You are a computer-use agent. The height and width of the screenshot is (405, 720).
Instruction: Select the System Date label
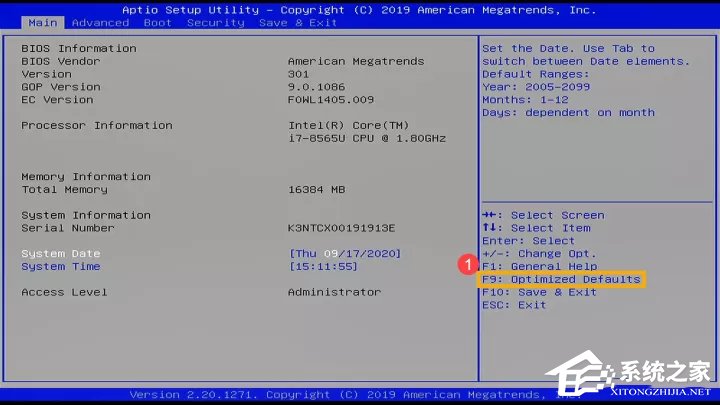tap(61, 254)
